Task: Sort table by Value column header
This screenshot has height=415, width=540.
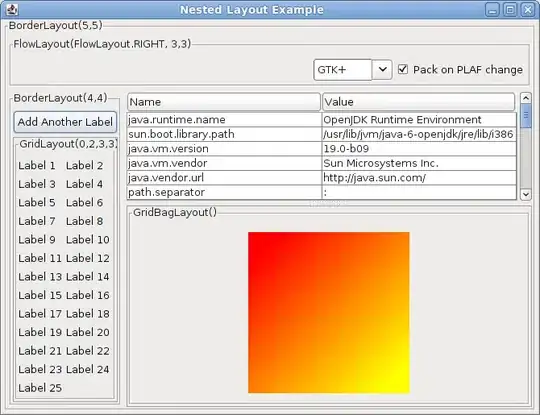Action: pos(418,102)
